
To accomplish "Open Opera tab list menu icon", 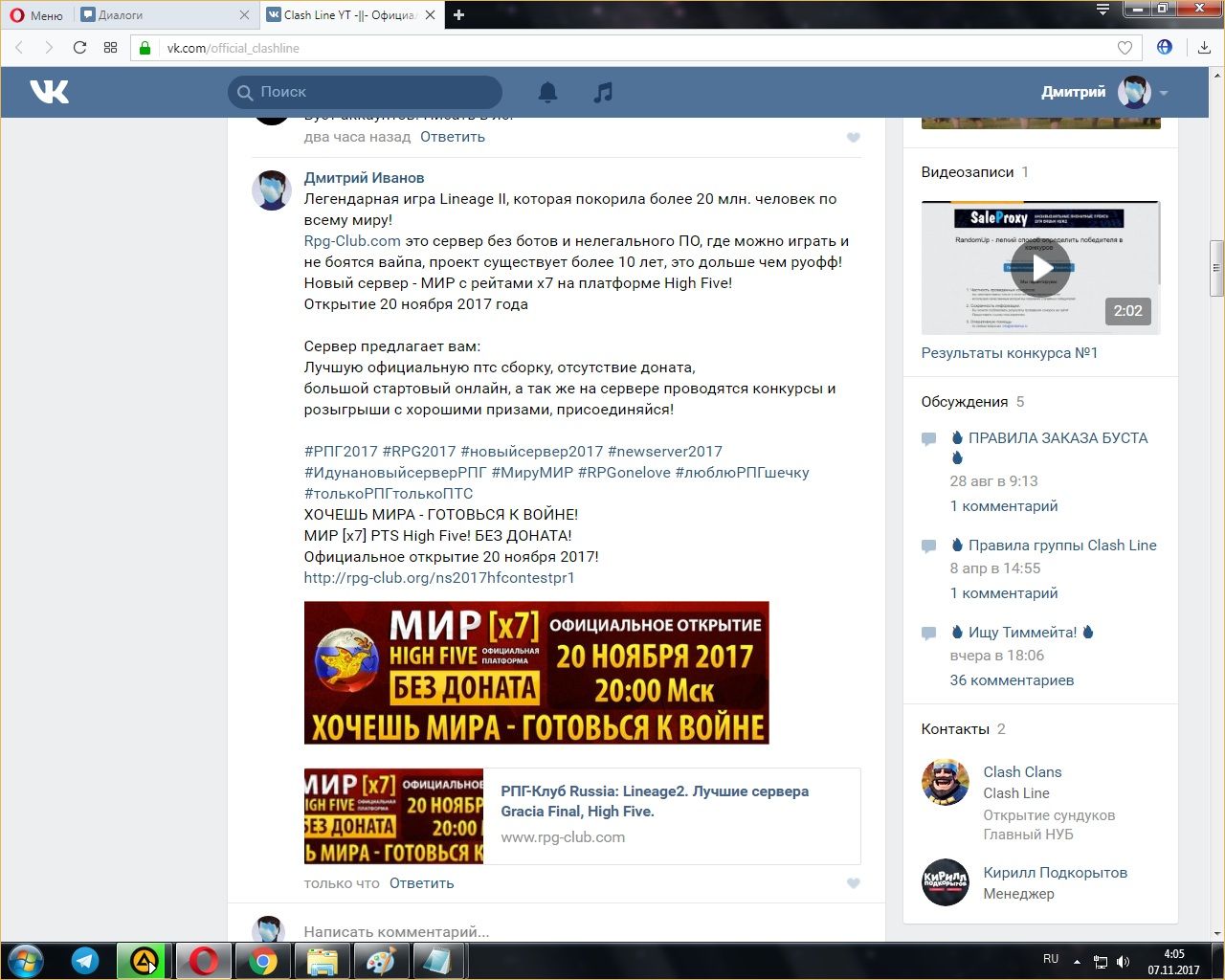I will [x=1102, y=10].
